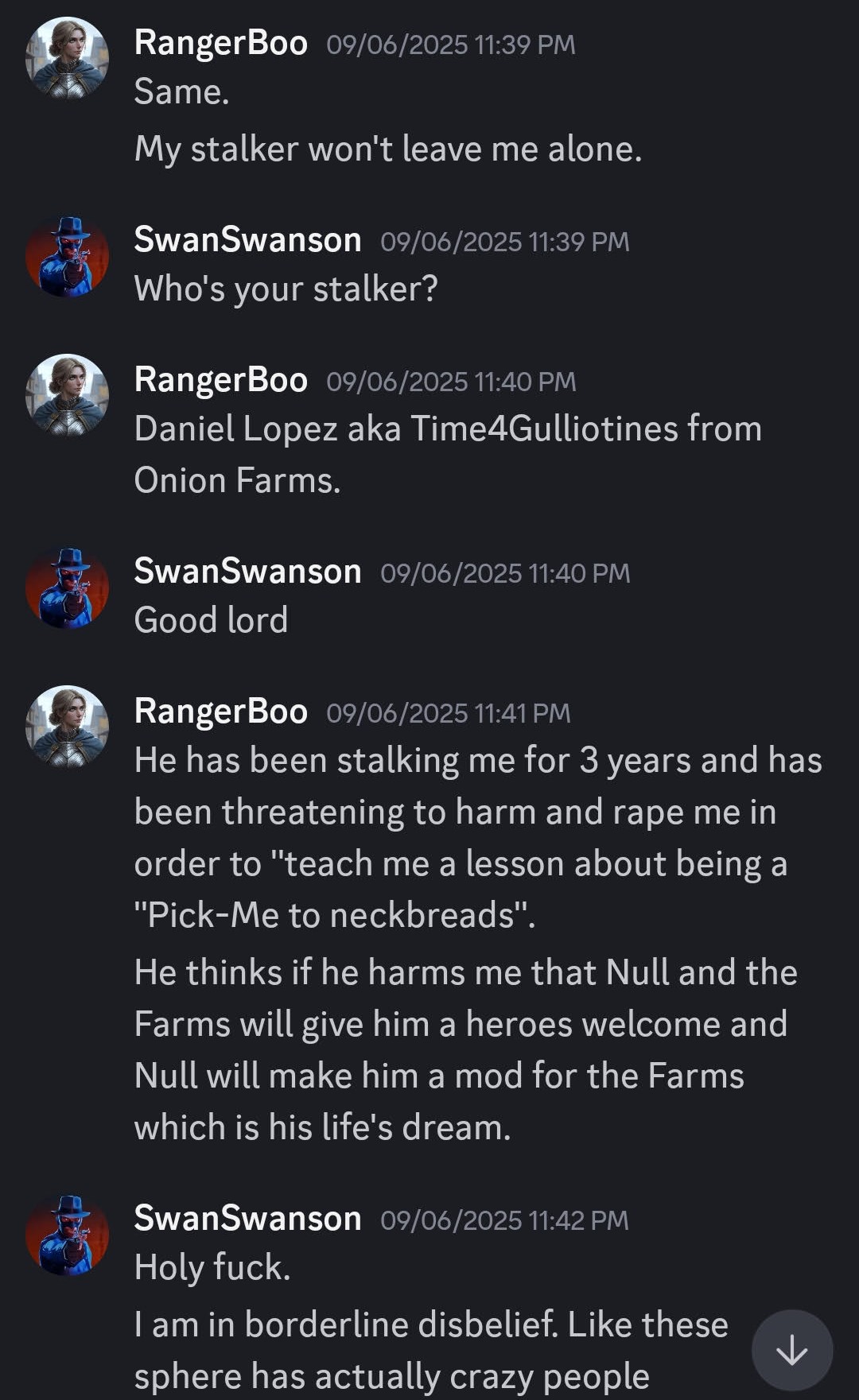Tap SwanSwanson's avatar next to "Who's your stalker?"
Screen dimensions: 859x1400
point(67,256)
